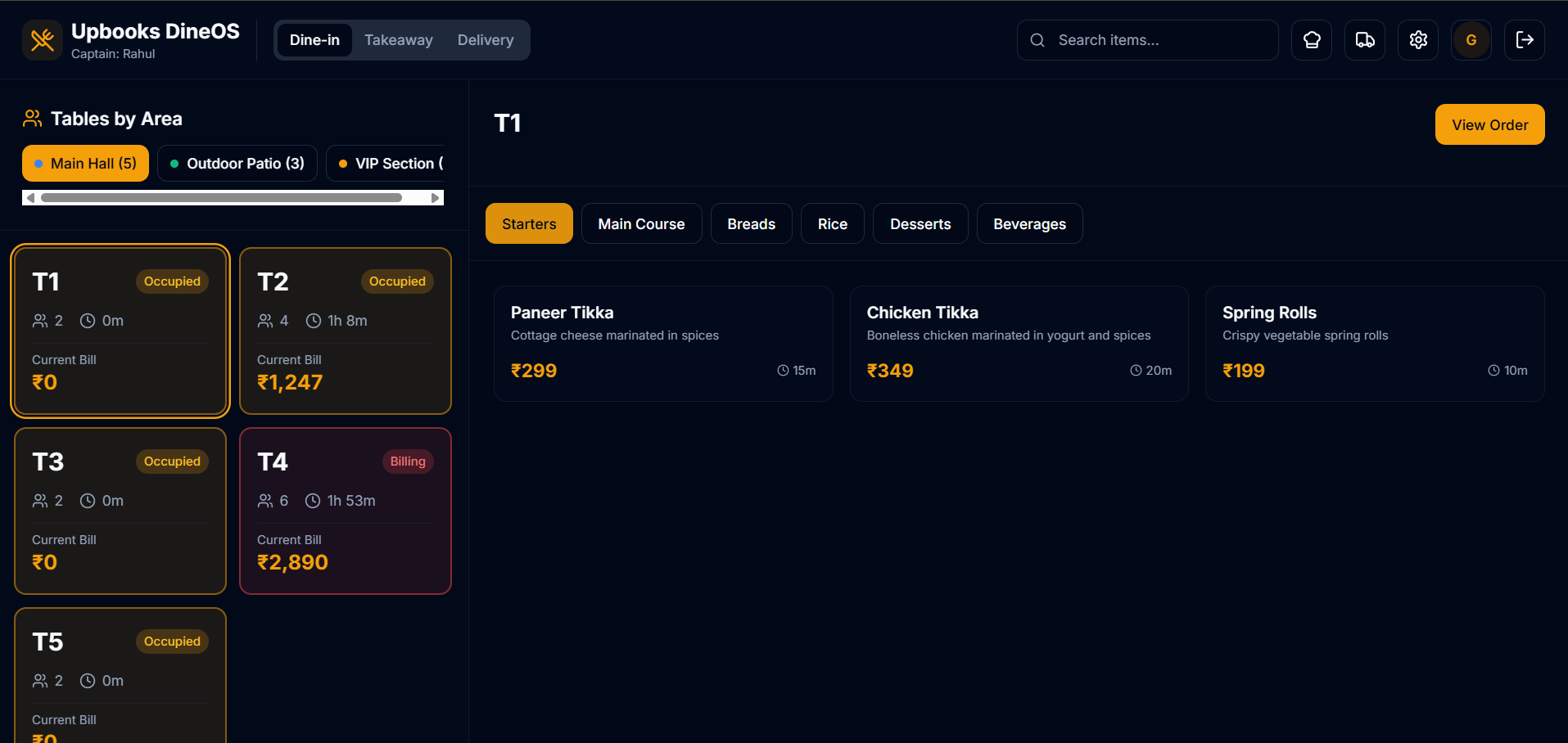The image size is (1568, 743).
Task: Add Paneer Tikka item card
Action: pyautogui.click(x=663, y=344)
